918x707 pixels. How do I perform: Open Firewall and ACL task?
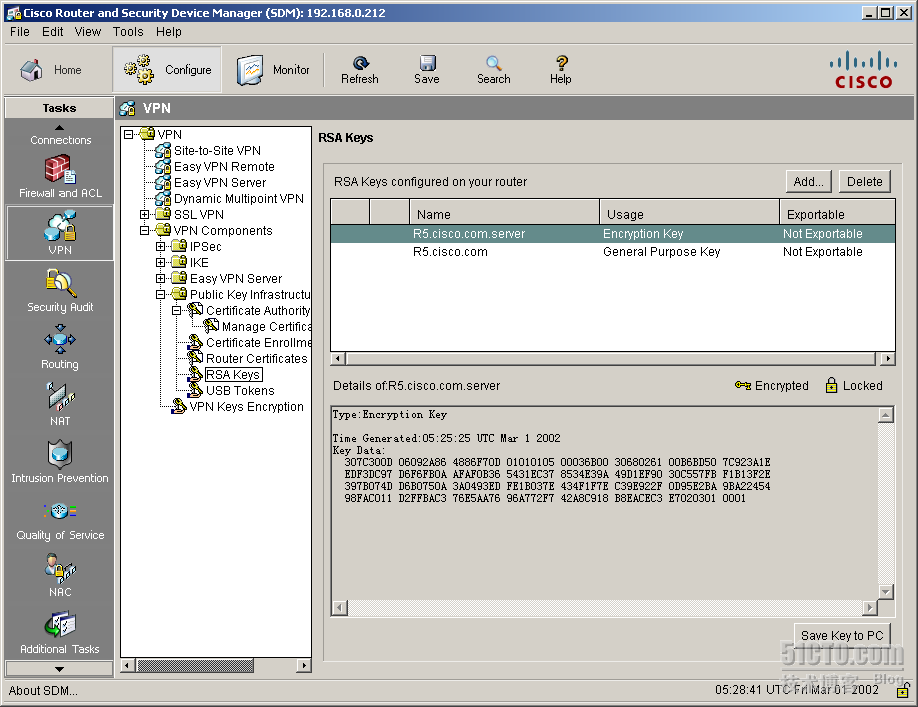coord(60,177)
